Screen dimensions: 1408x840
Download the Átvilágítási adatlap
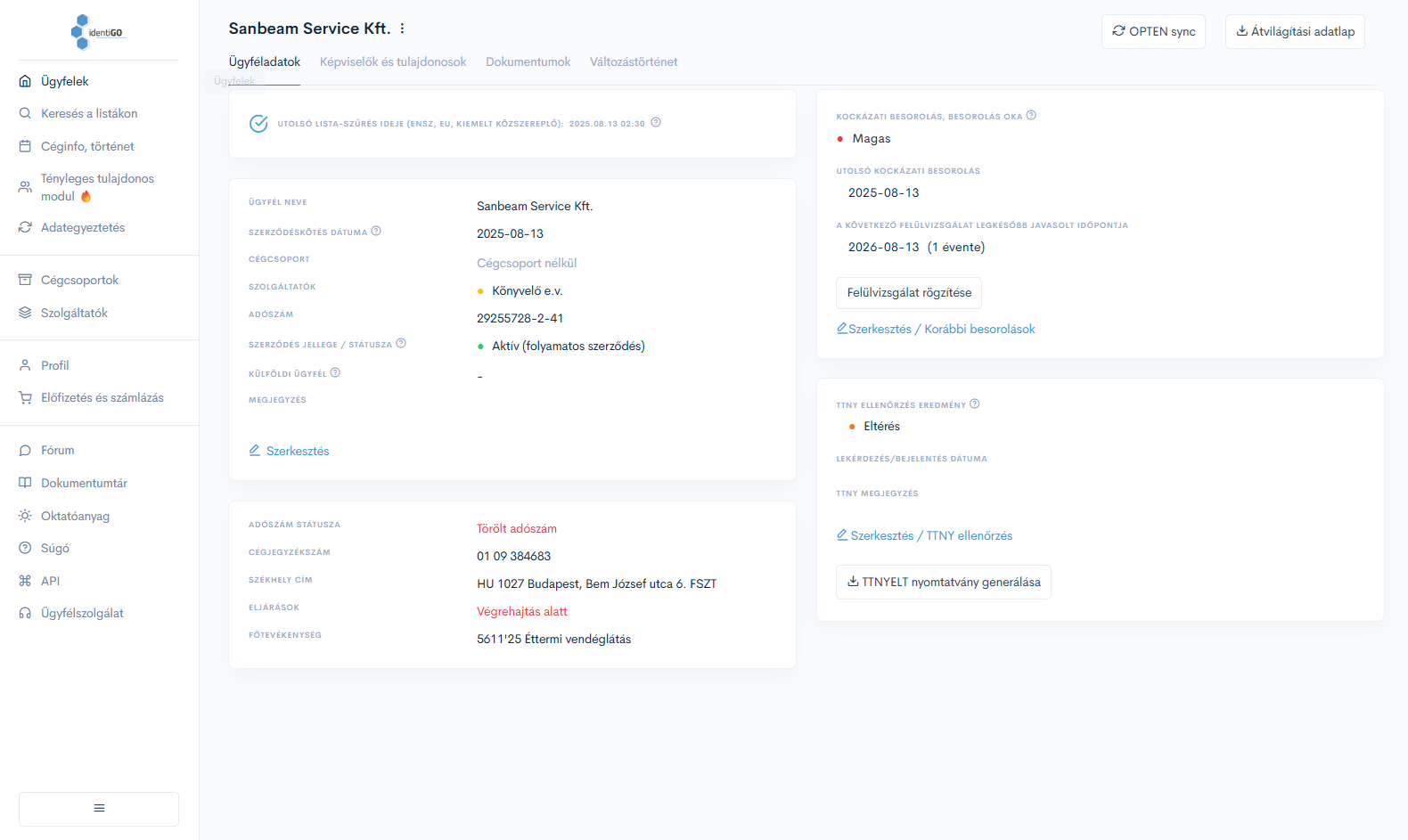(1294, 31)
